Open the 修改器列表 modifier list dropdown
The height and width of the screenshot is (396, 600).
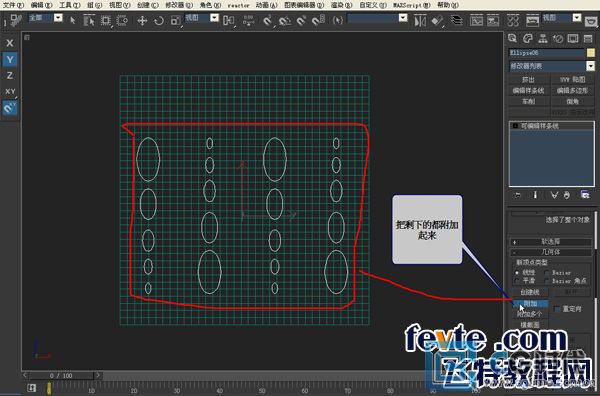[x=552, y=66]
